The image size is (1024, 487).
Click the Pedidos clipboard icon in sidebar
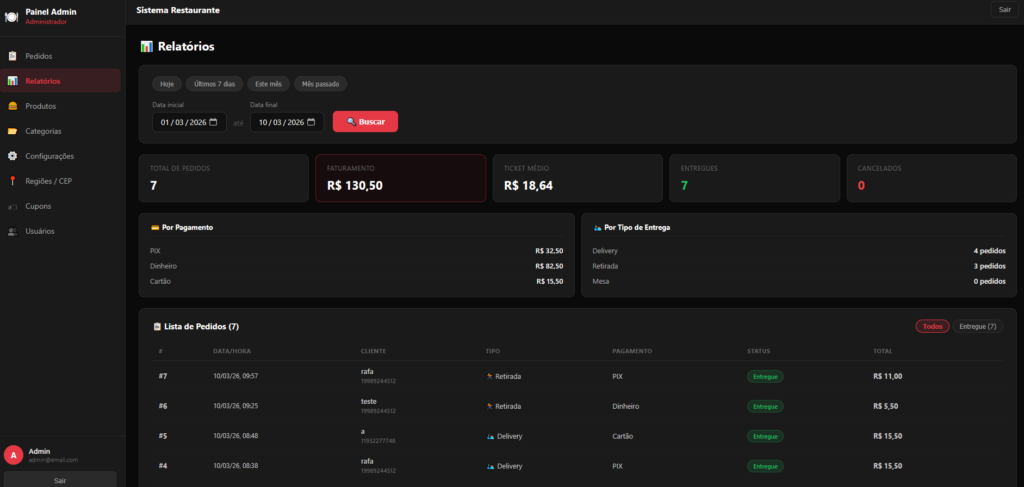(x=12, y=56)
